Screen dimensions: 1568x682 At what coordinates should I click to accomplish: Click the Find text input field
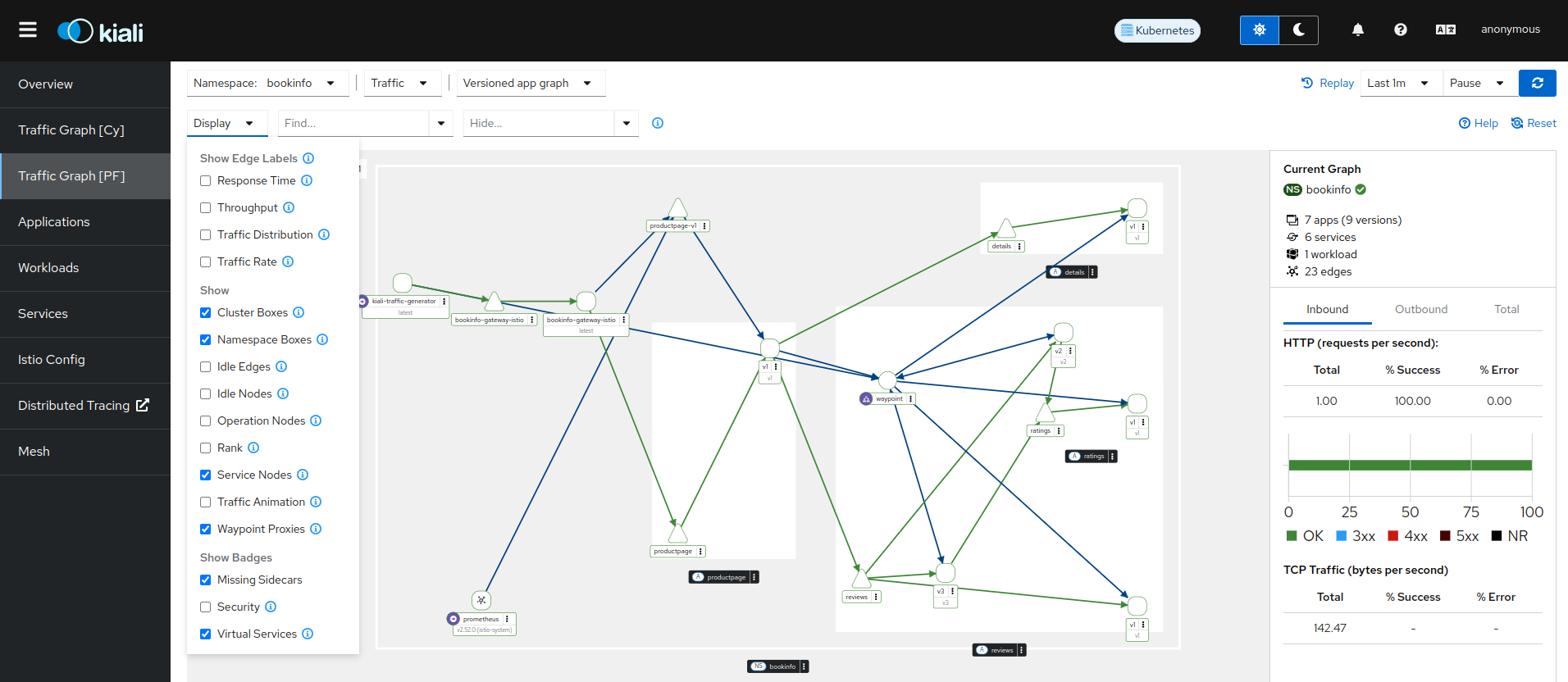pos(353,123)
